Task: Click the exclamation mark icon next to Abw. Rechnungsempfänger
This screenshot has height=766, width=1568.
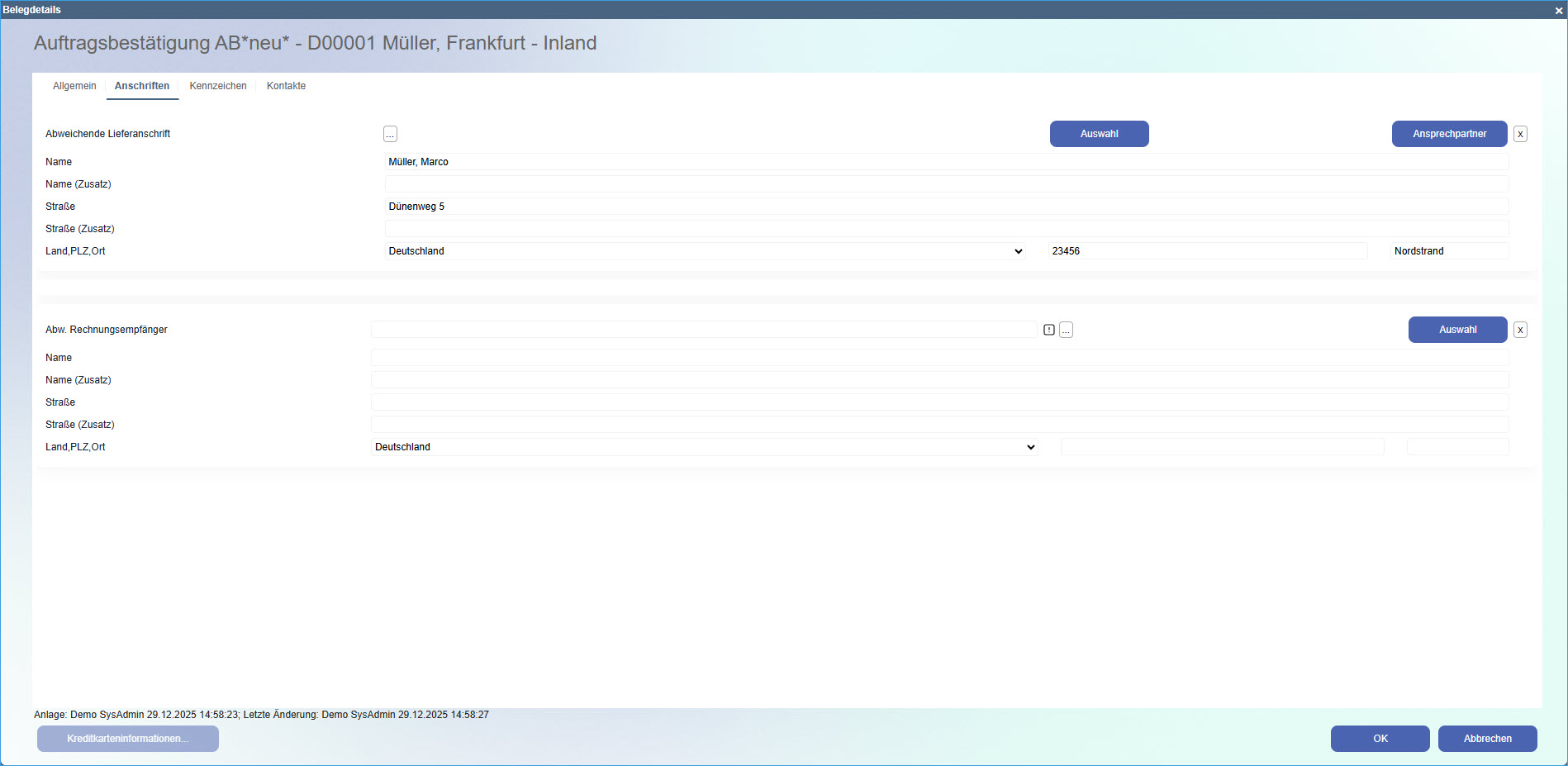Action: click(1048, 329)
